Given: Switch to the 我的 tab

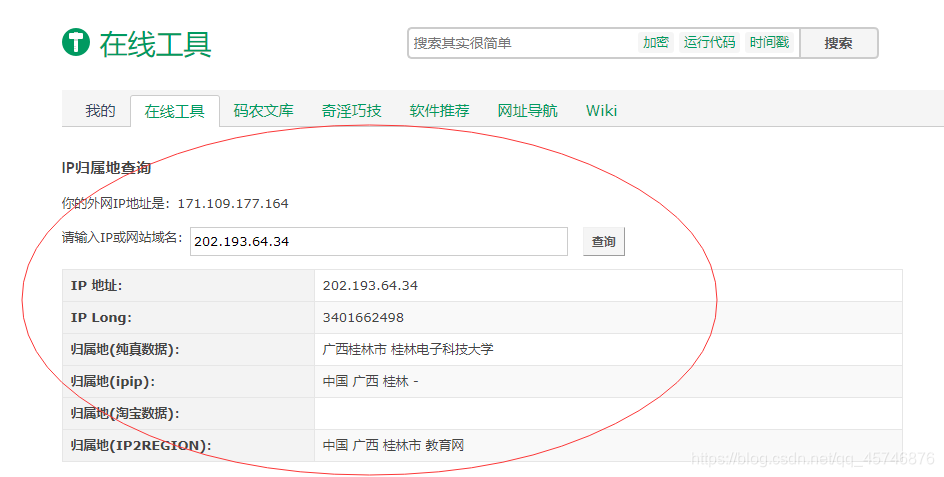Looking at the screenshot, I should [100, 111].
